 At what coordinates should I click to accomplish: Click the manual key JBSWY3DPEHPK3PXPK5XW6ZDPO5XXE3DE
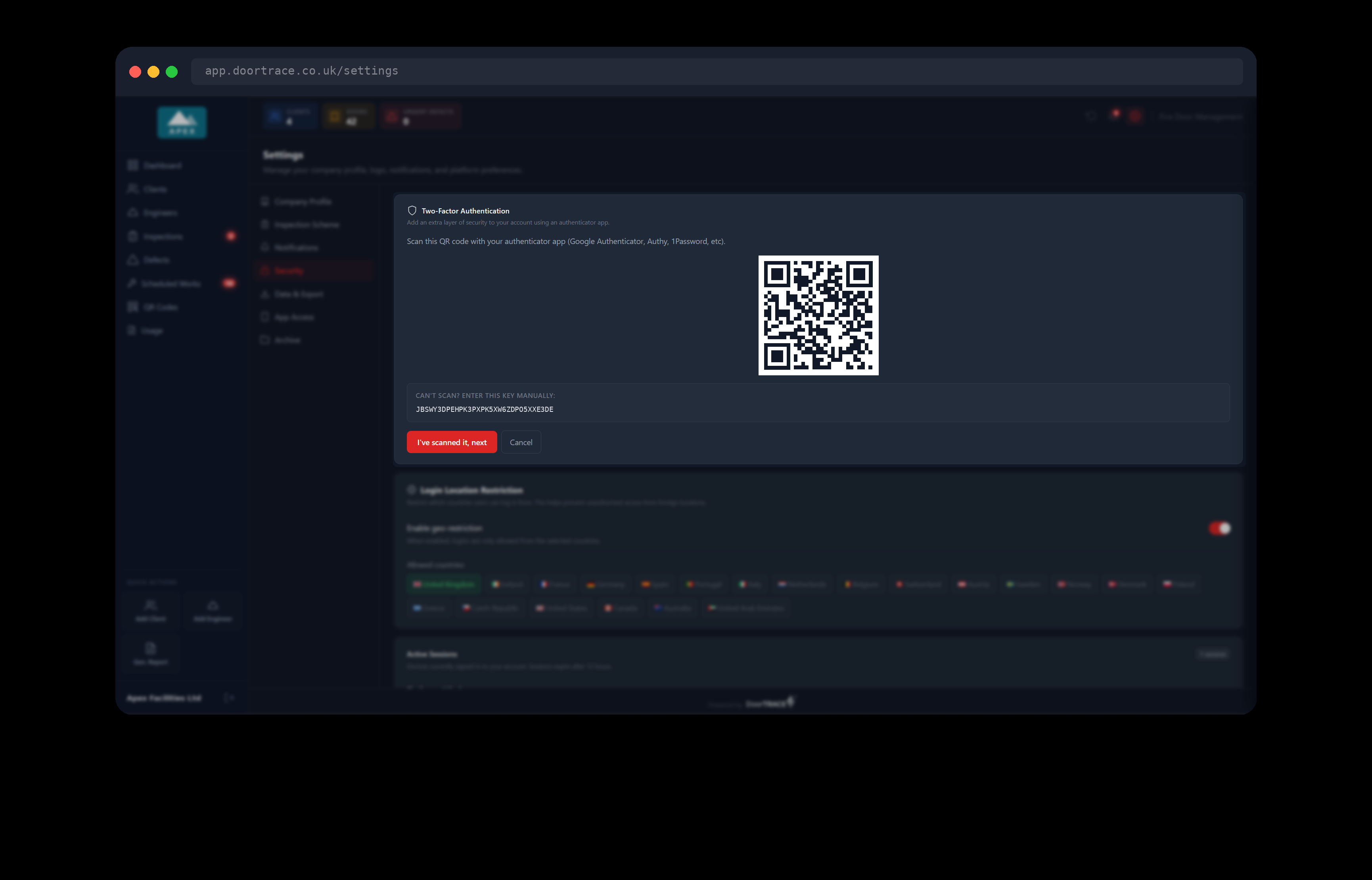click(x=484, y=409)
